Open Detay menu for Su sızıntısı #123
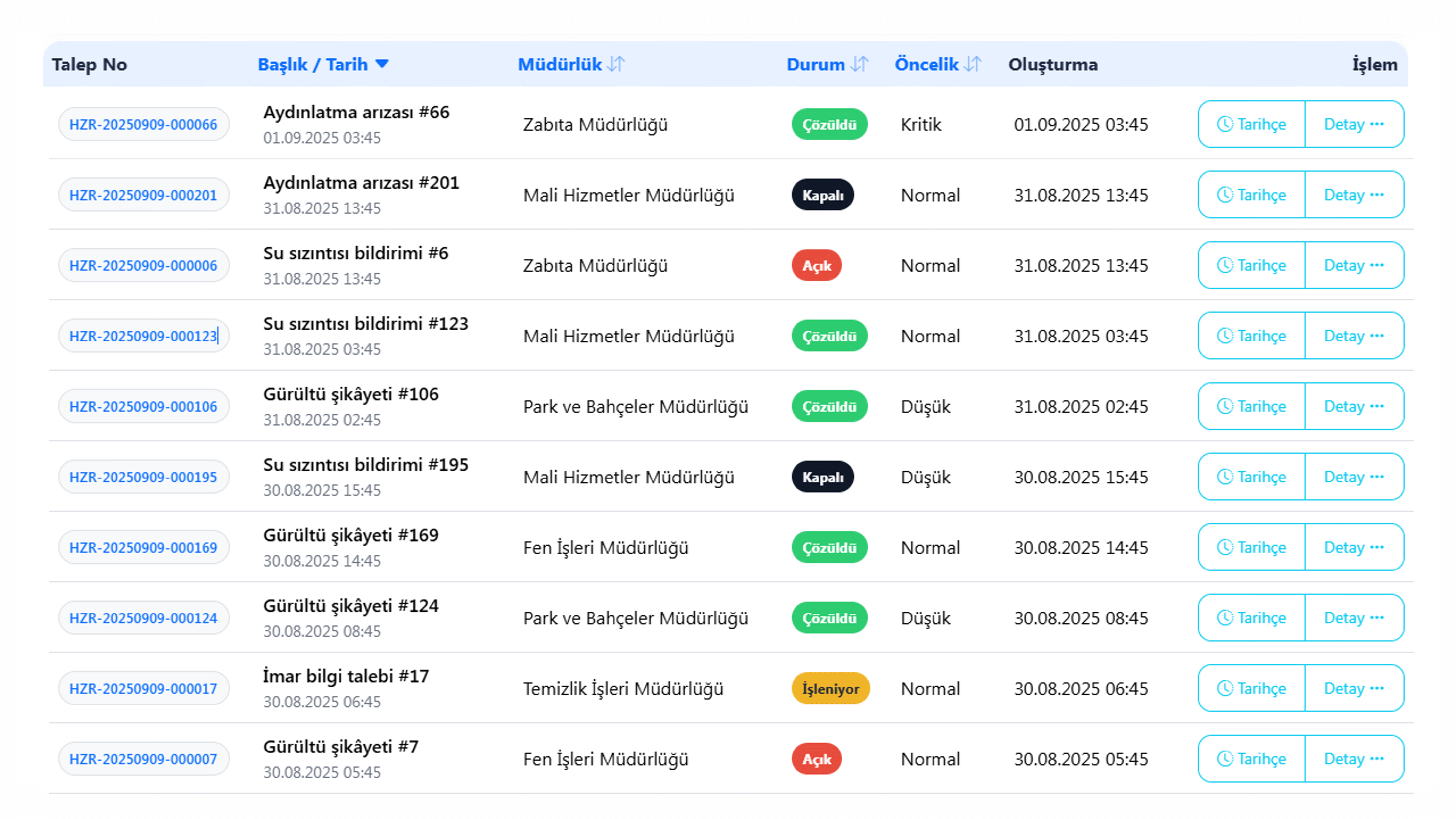The width and height of the screenshot is (1456, 819). [x=1354, y=336]
